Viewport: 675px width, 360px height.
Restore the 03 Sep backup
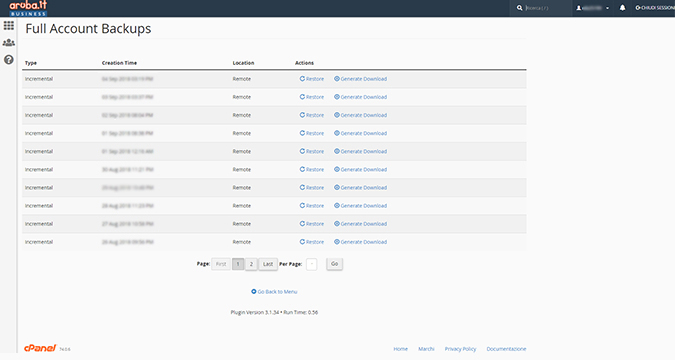point(312,97)
